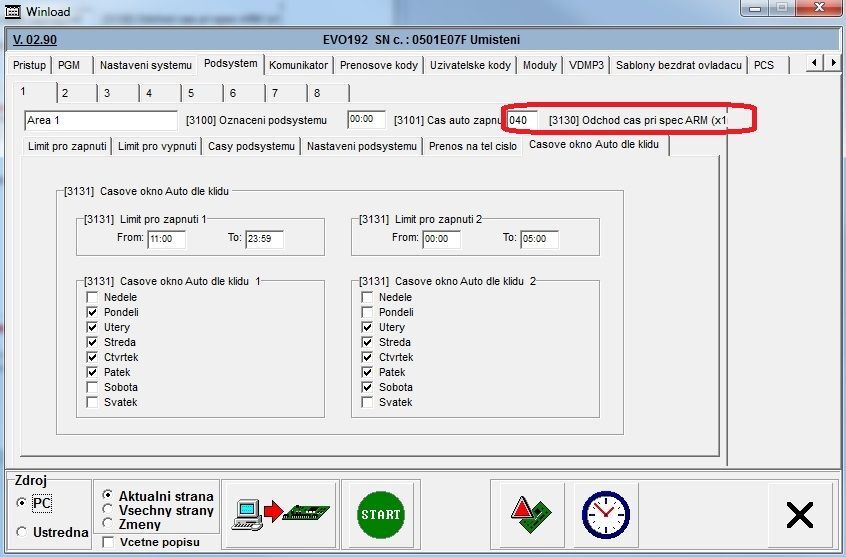Open the Casy podsystemu sub-tab
The image size is (846, 557).
click(251, 146)
